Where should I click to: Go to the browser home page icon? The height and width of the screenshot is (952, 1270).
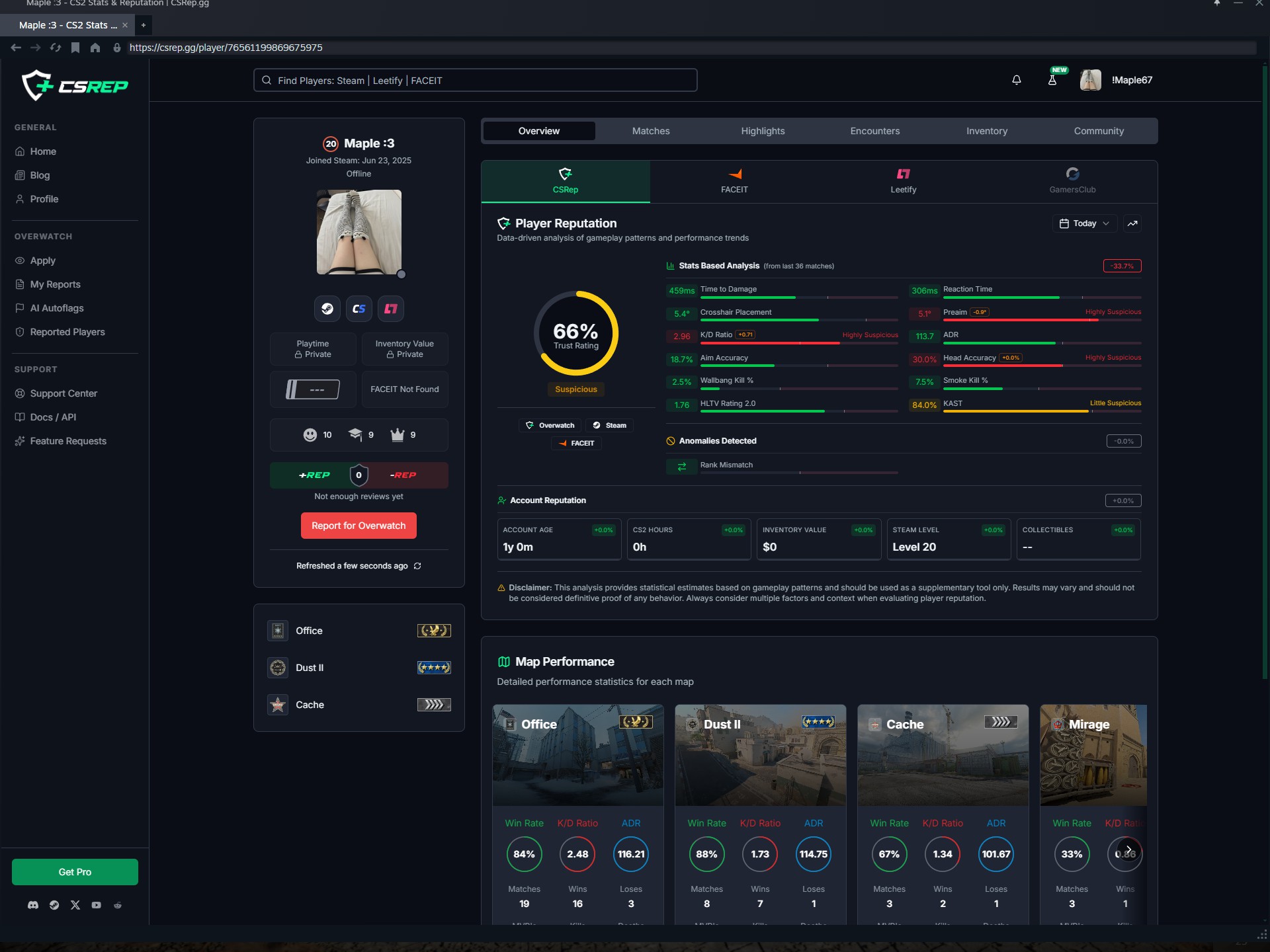click(x=95, y=48)
